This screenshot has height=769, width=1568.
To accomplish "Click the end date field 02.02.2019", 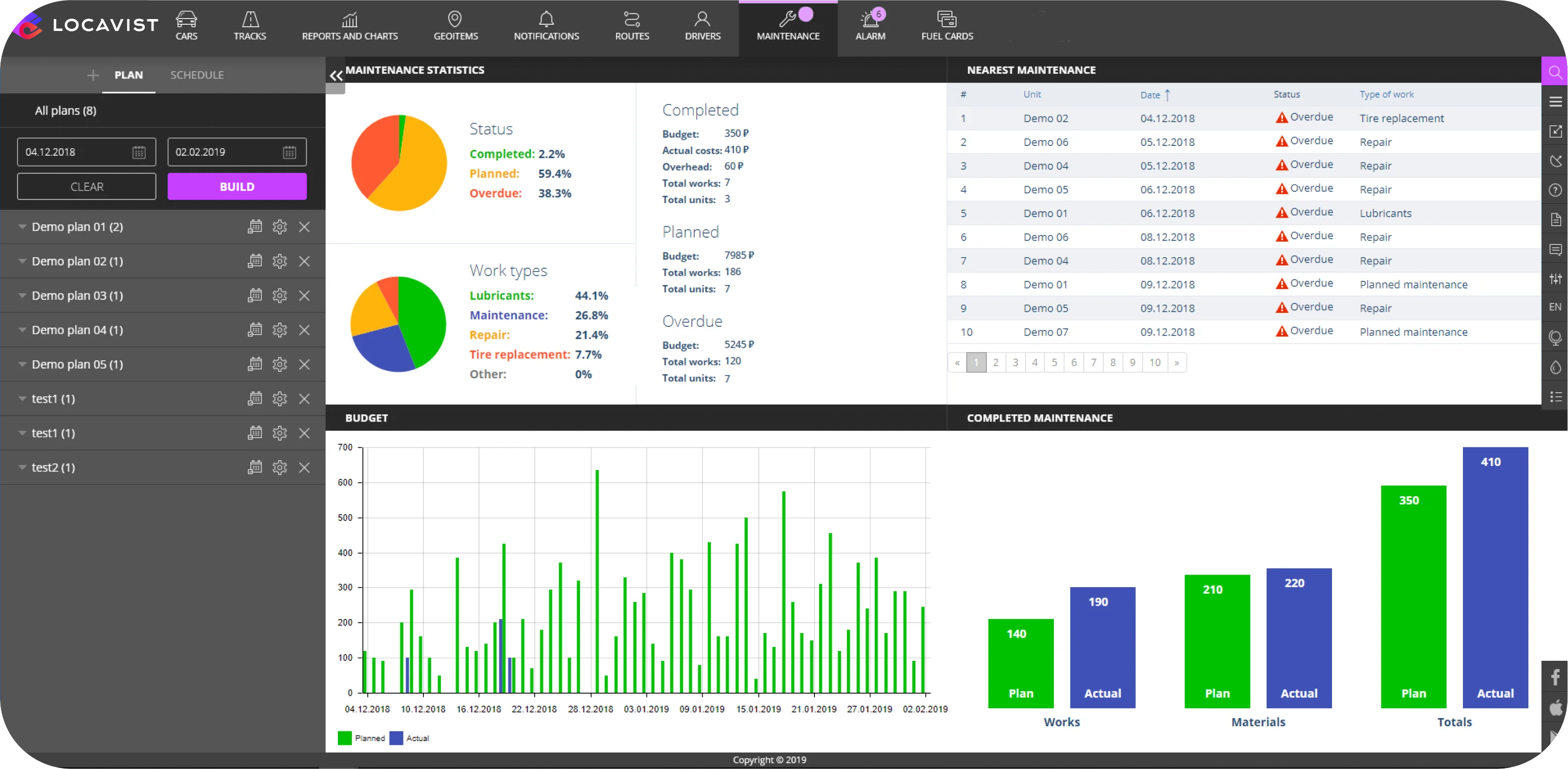I will pyautogui.click(x=225, y=152).
